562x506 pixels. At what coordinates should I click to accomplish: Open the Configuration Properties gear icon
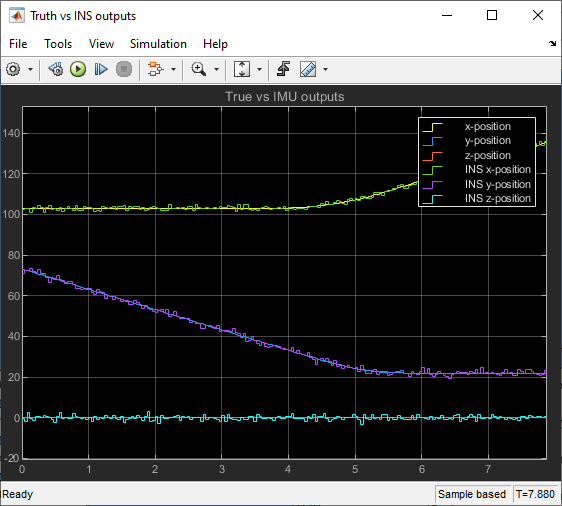13,69
